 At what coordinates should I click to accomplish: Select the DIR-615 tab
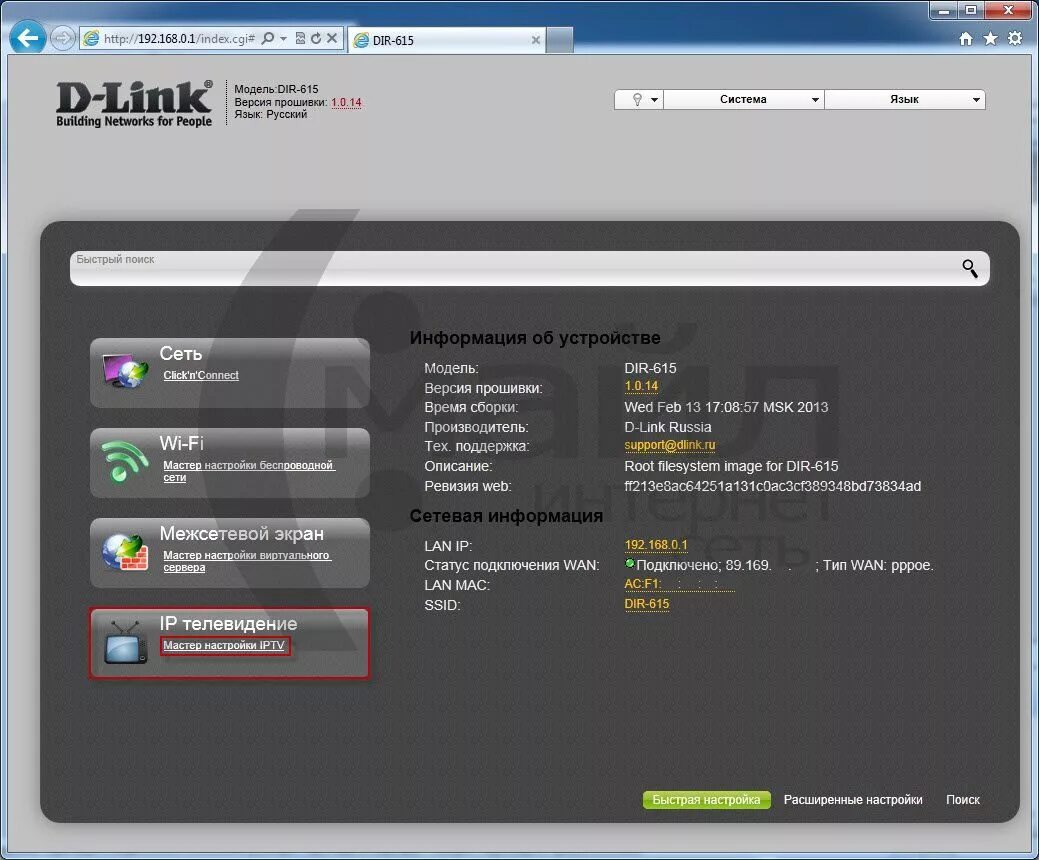[x=446, y=40]
